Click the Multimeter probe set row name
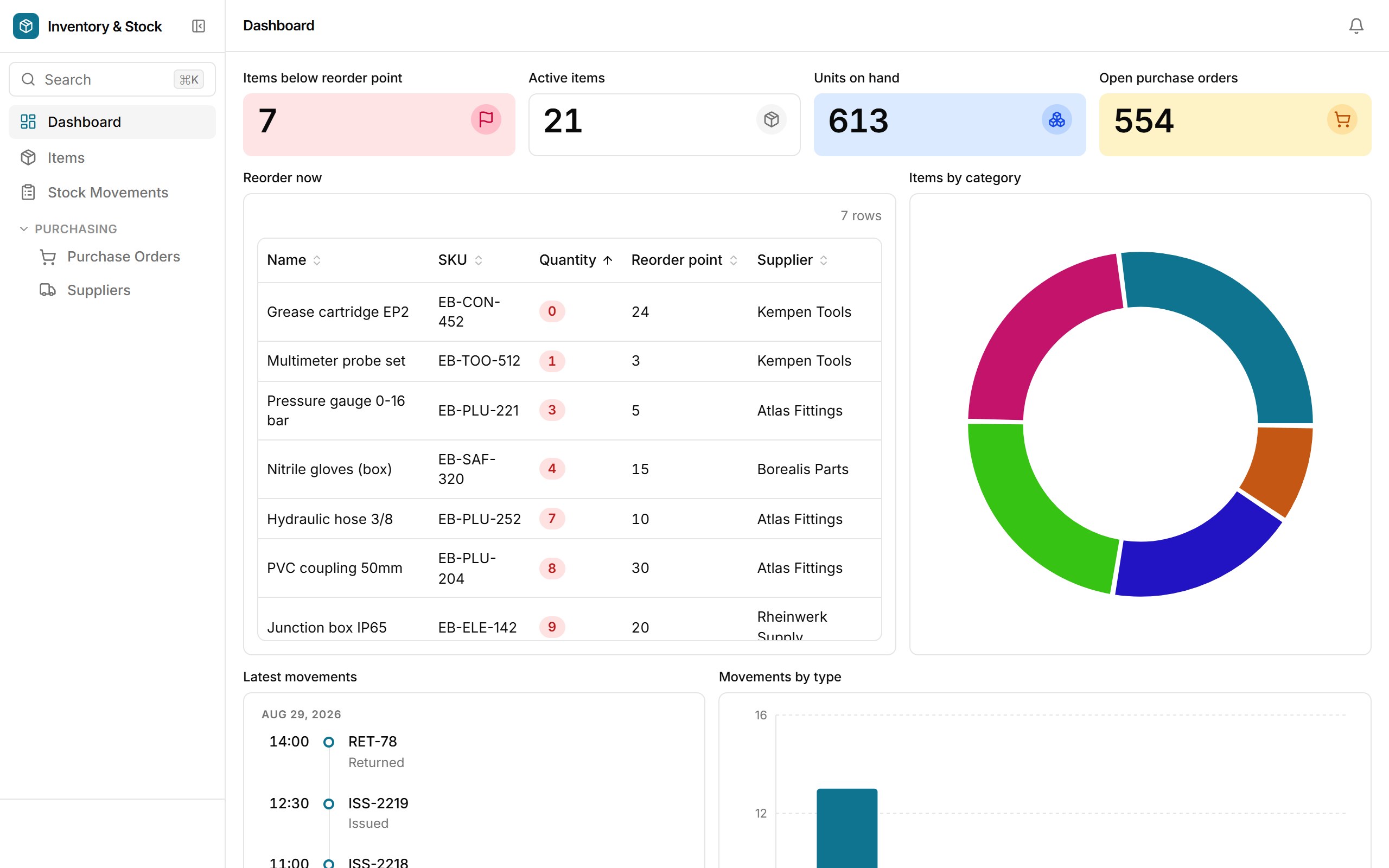The height and width of the screenshot is (868, 1389). pos(336,361)
